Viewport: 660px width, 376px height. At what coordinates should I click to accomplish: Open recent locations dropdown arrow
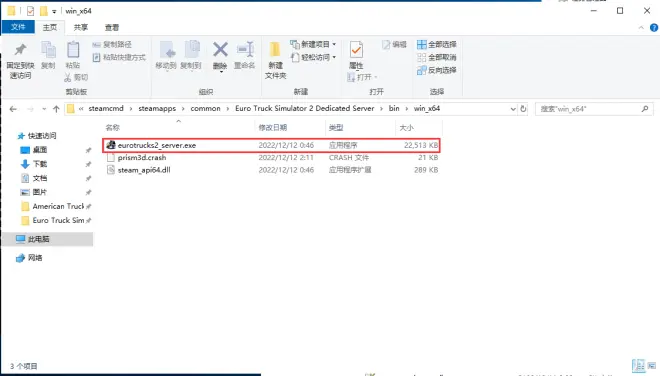(44, 109)
